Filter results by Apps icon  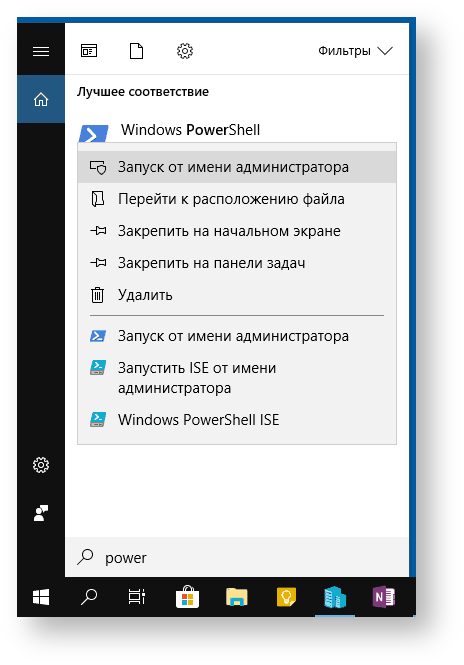click(89, 51)
